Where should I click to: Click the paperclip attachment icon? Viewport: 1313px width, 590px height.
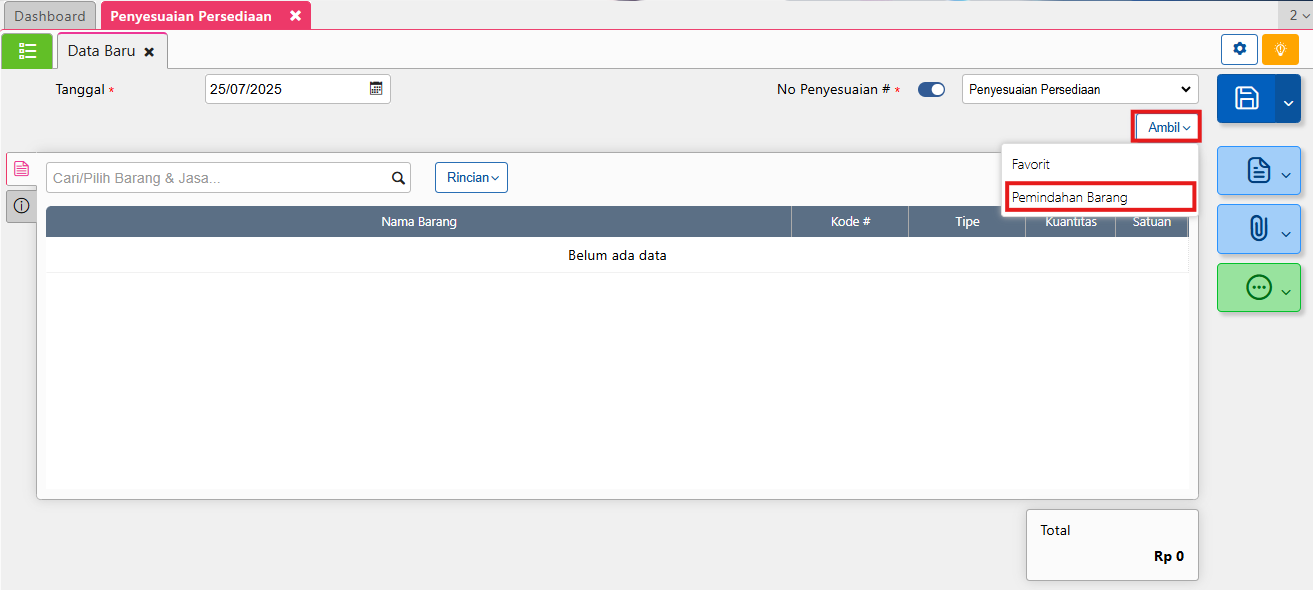tap(1258, 229)
